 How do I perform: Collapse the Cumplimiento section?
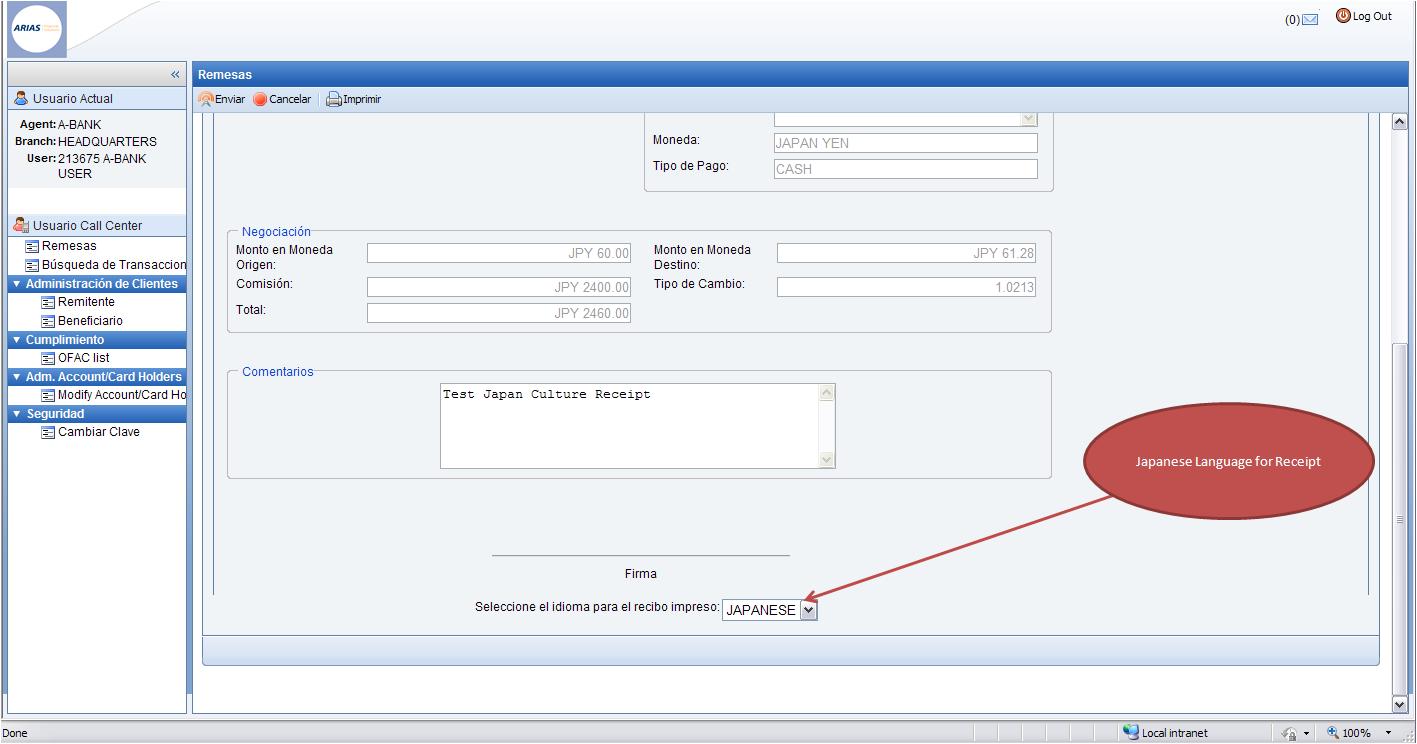point(16,340)
